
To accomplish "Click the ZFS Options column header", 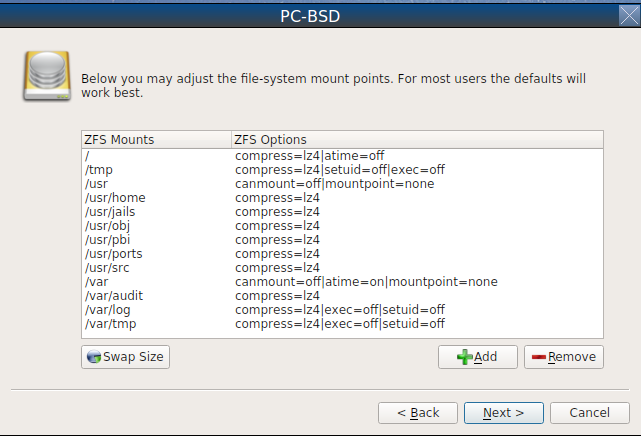I will coord(417,140).
